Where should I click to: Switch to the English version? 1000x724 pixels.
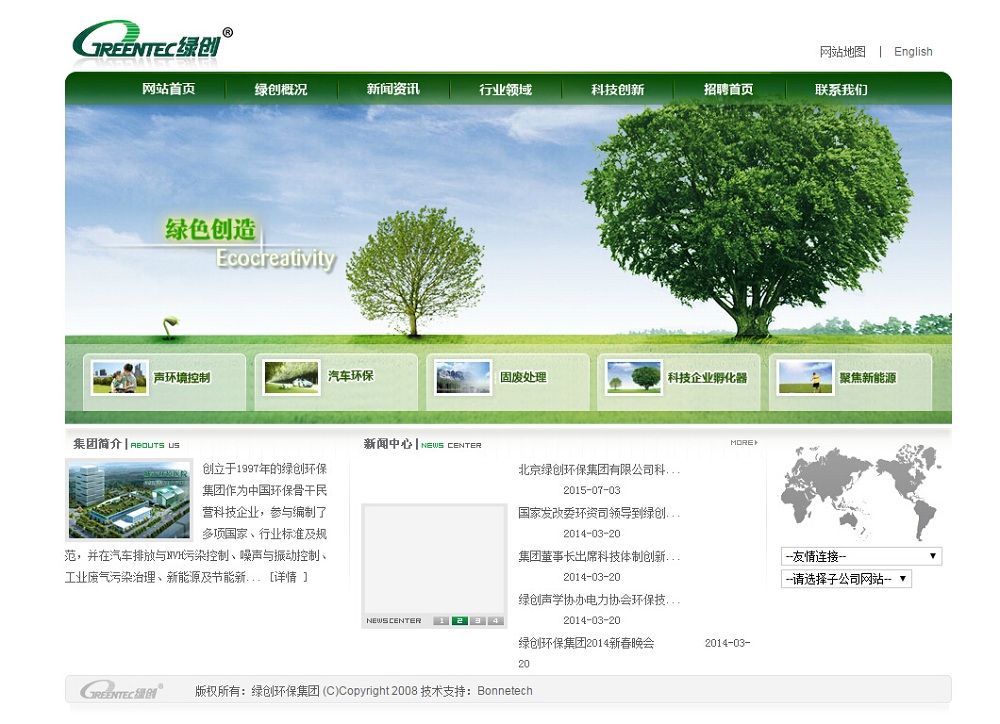913,52
